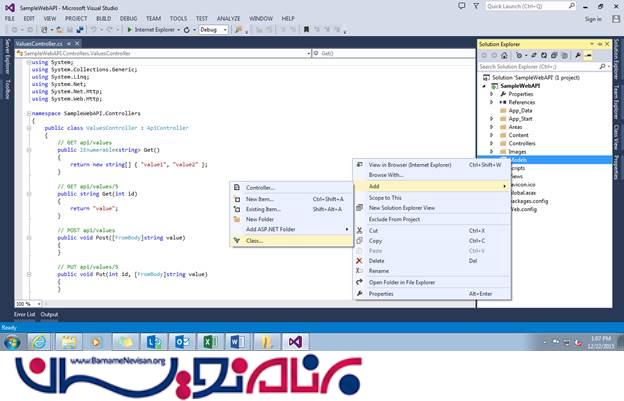Open the ANALYZE menu in menu bar
Screen dimensions: 624x401
tap(229, 18)
